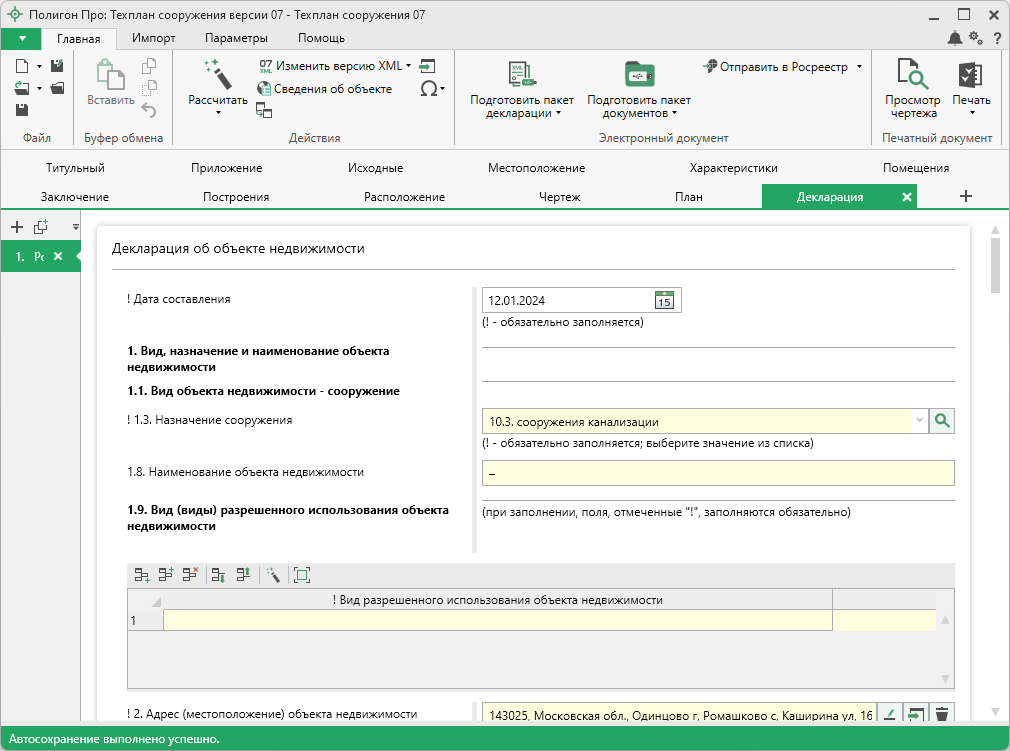Image resolution: width=1010 pixels, height=751 pixels.
Task: Open the Характеристики section tab
Action: (733, 168)
